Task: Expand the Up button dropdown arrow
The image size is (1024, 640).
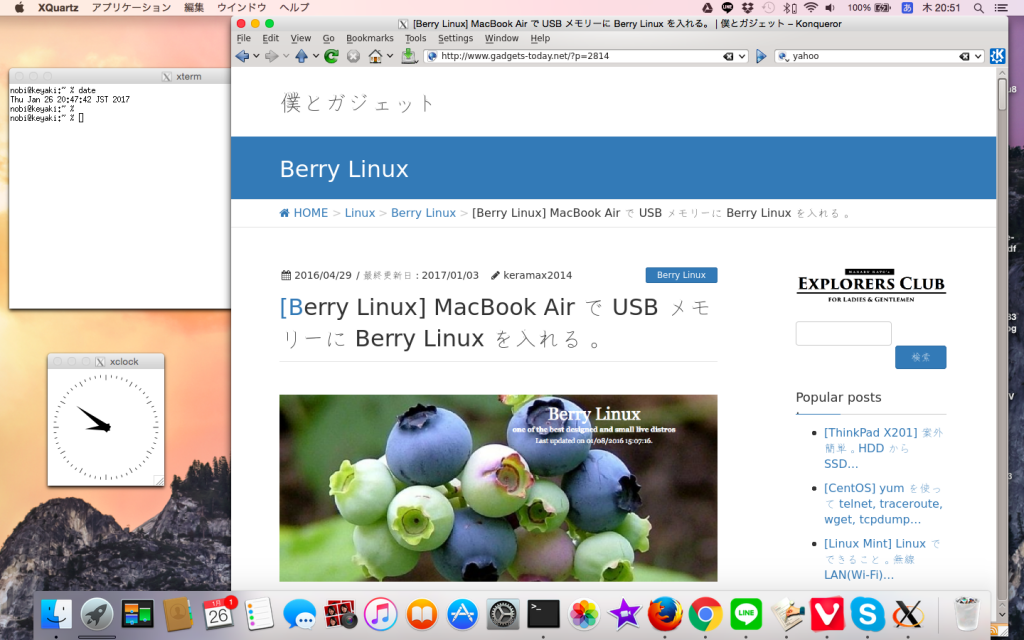Action: coord(315,56)
